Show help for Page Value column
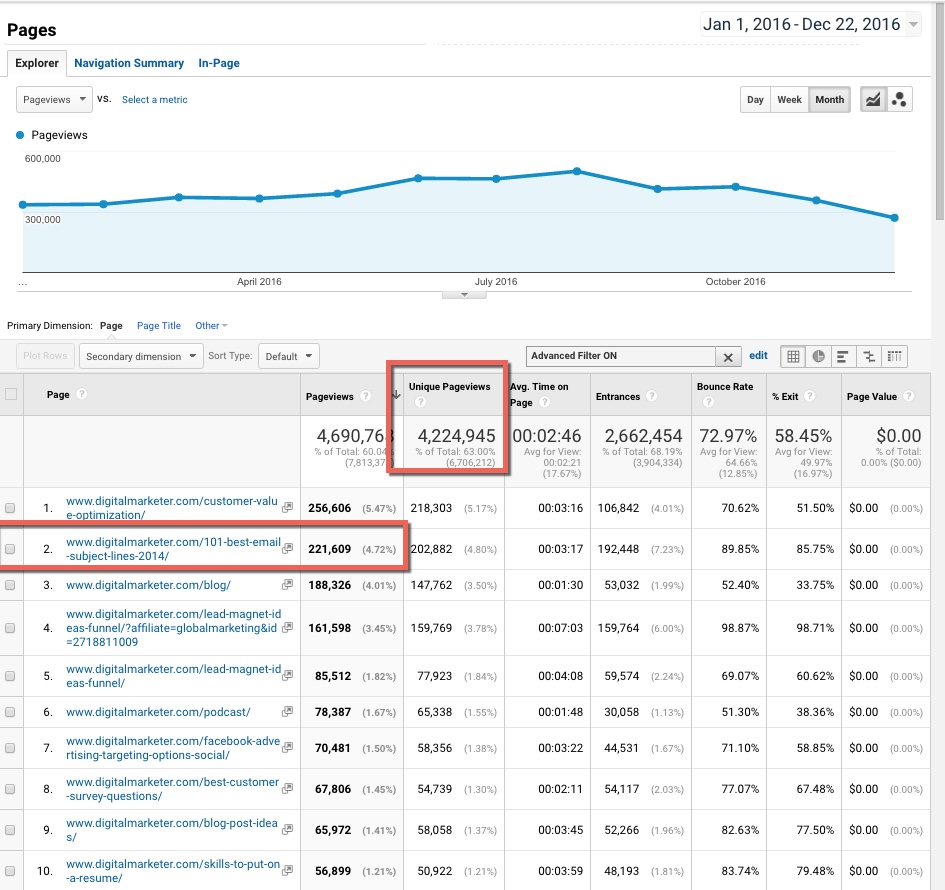This screenshot has width=945, height=890. 909,396
